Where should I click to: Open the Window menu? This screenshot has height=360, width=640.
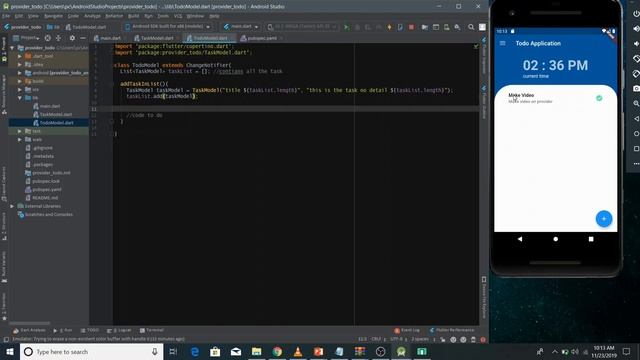[195, 16]
